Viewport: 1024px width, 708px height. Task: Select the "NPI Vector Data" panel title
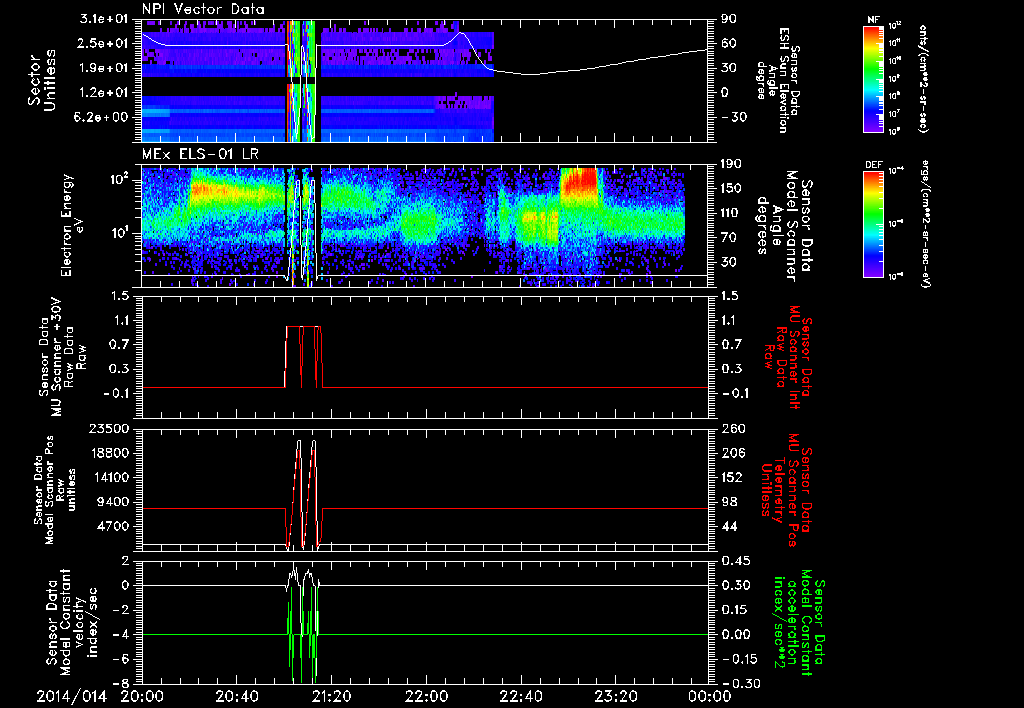(x=203, y=9)
